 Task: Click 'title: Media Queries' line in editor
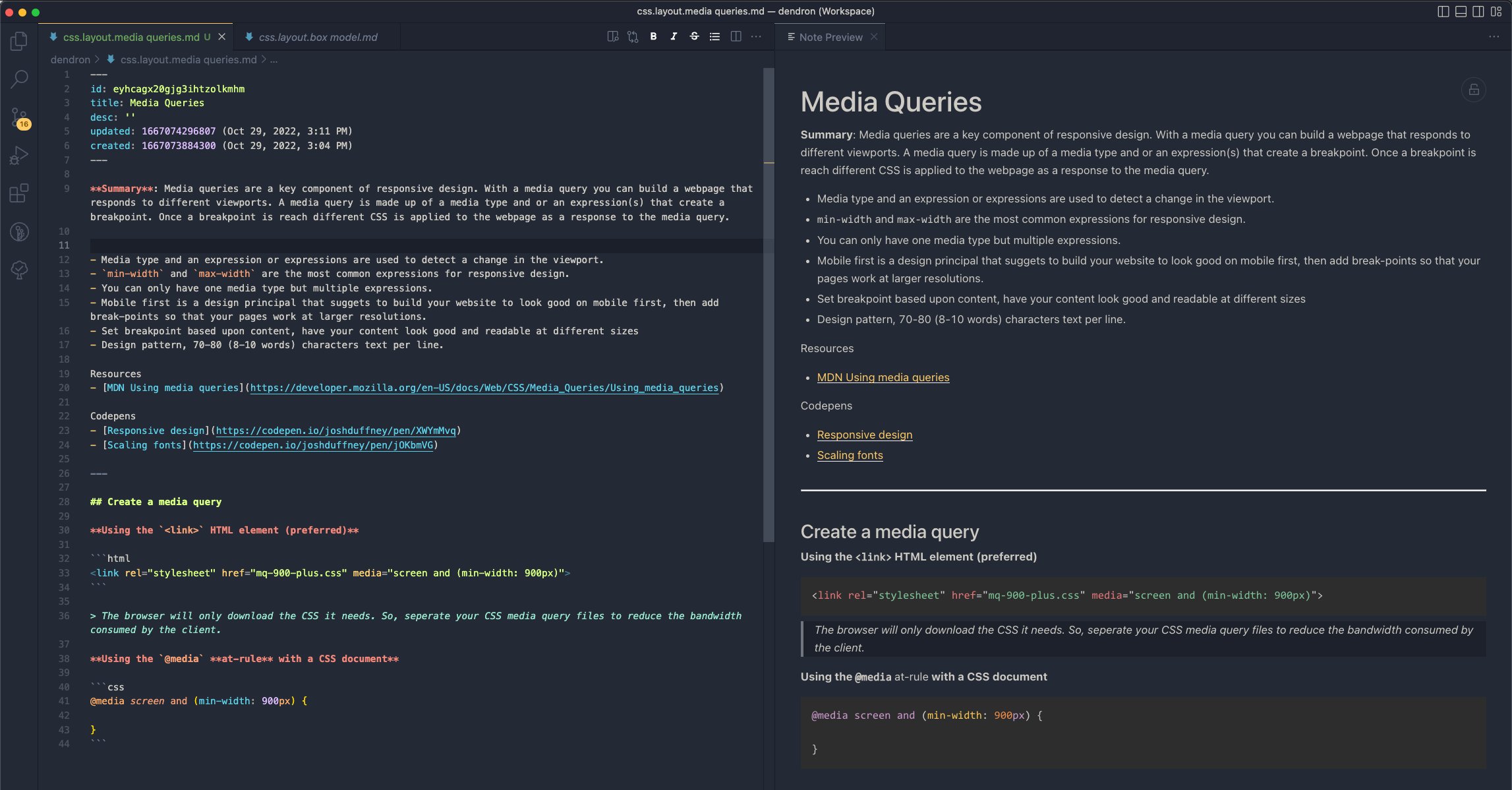coord(147,103)
